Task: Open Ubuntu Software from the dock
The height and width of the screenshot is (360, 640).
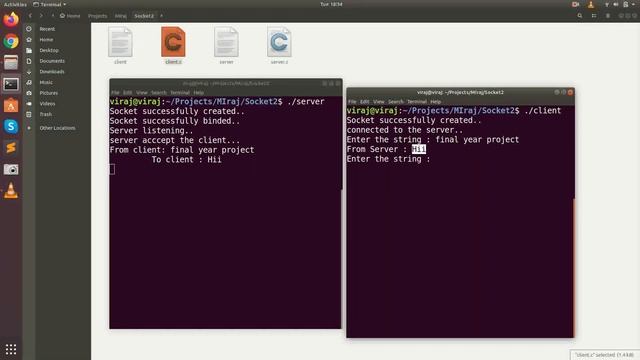Action: click(x=11, y=106)
